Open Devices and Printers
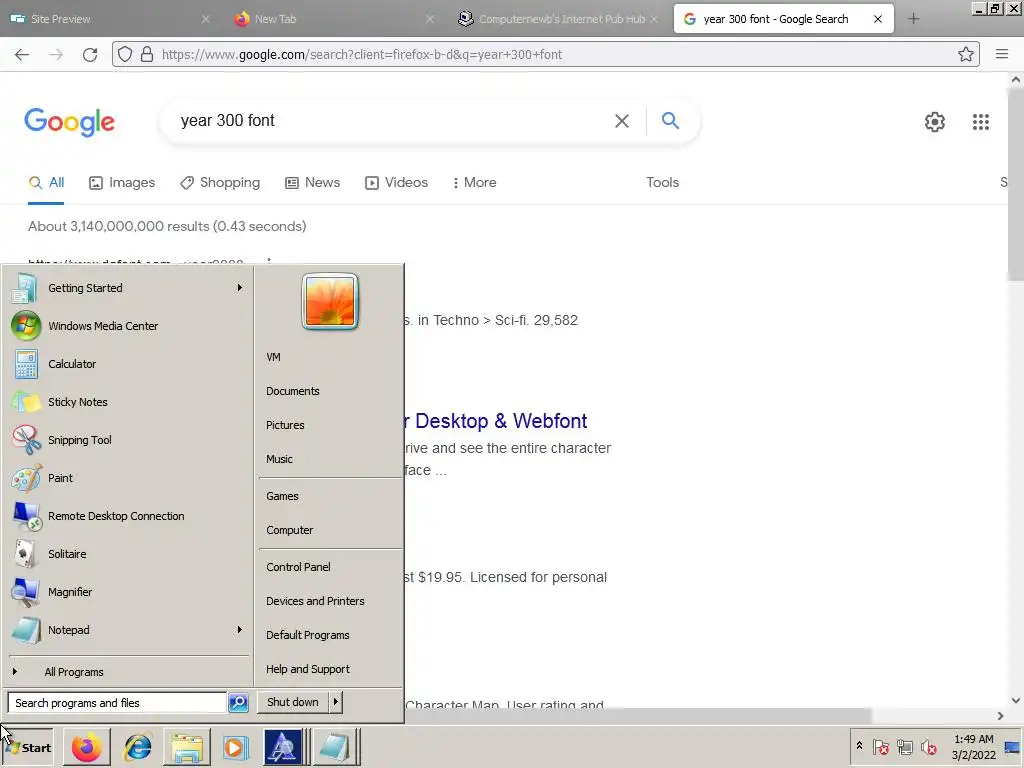The height and width of the screenshot is (768, 1024). (315, 601)
